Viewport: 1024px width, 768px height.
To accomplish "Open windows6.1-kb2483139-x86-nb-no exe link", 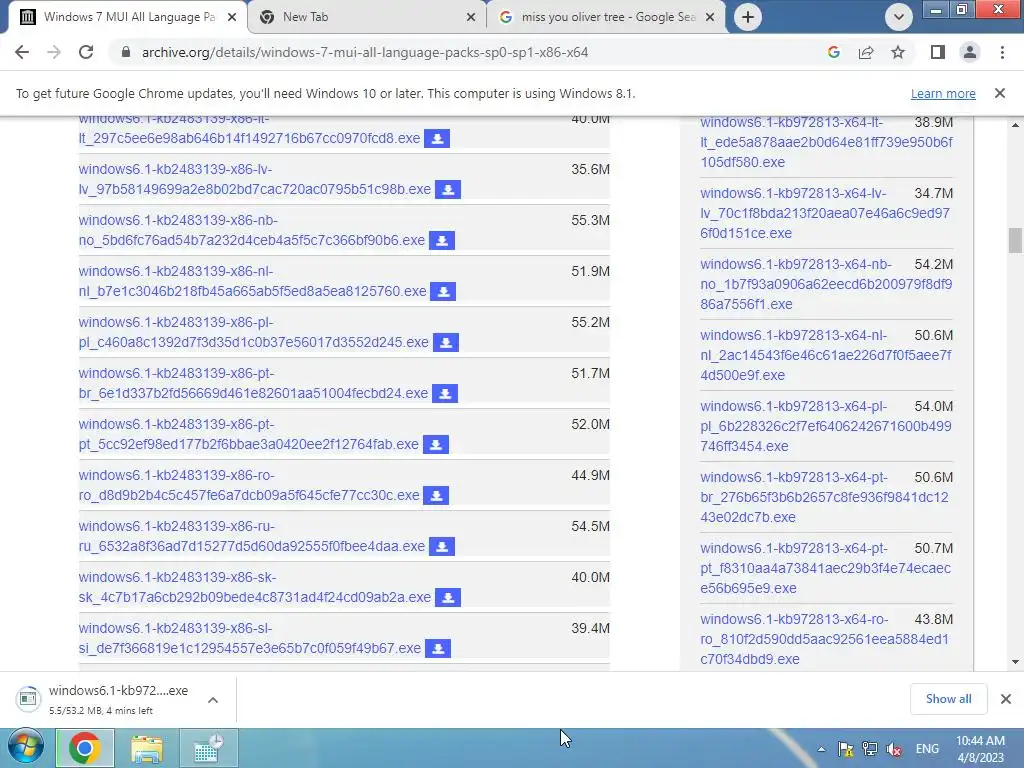I will click(251, 230).
